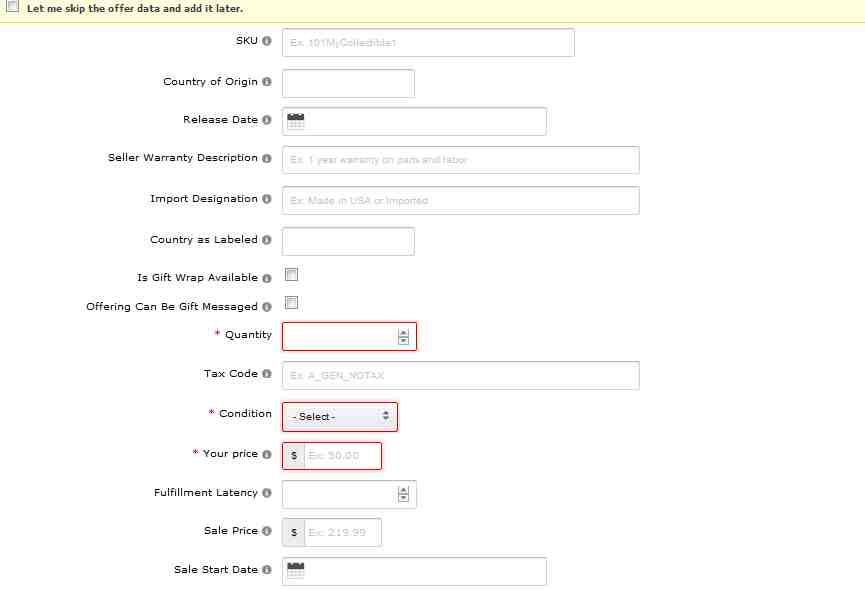Click the Your price info icon

267,454
